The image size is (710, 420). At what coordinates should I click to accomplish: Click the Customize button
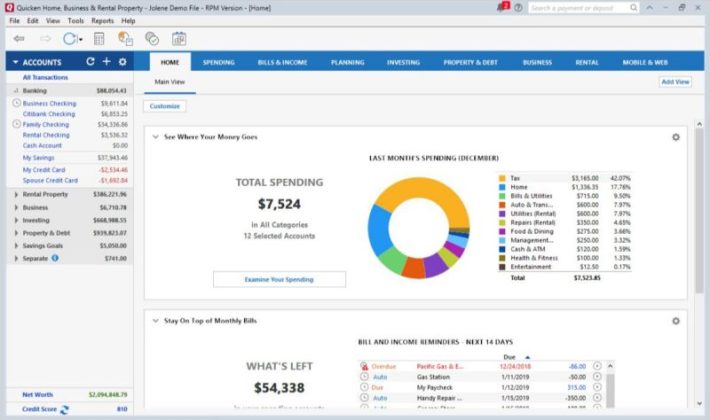[x=165, y=105]
